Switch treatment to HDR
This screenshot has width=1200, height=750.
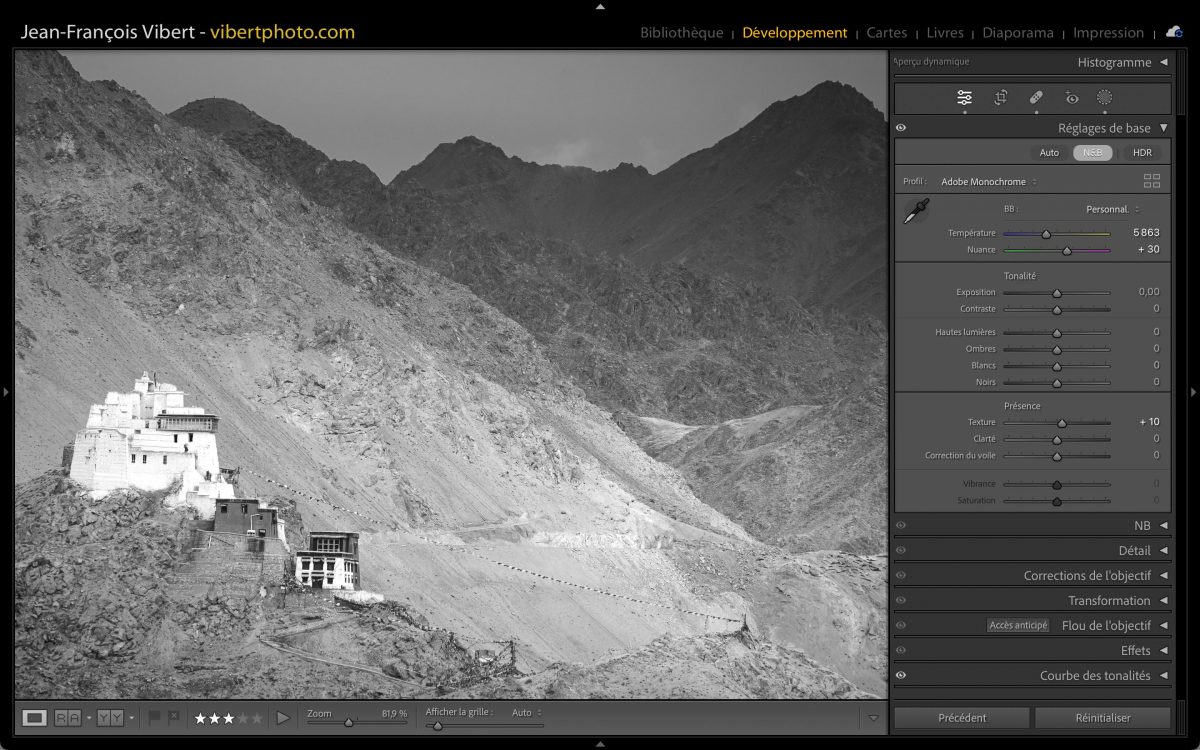pos(1142,153)
